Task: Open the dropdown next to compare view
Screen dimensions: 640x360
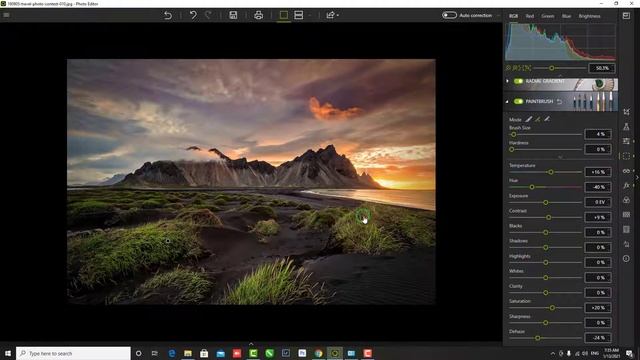Action: (x=310, y=16)
